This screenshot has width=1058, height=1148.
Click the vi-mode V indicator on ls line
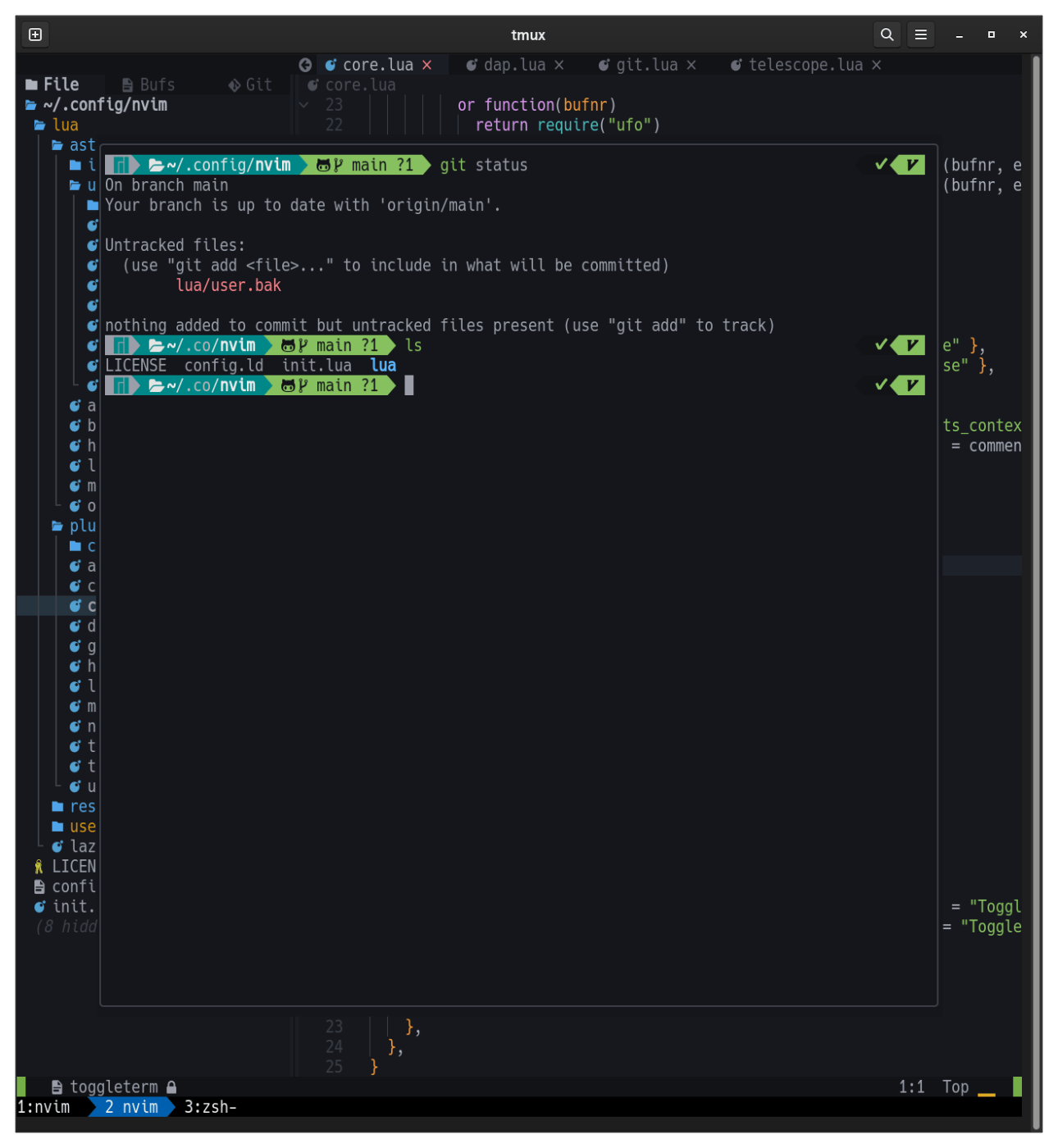coord(910,345)
